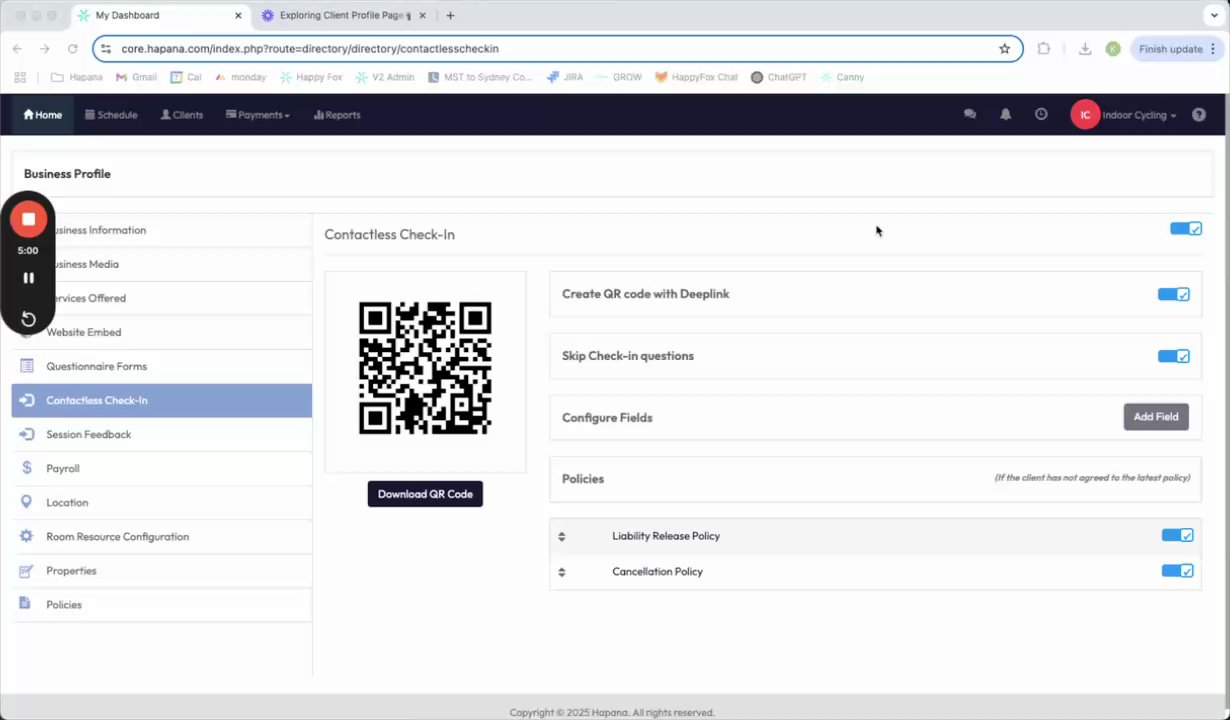Click the browser address bar
This screenshot has height=720, width=1230.
(x=558, y=48)
